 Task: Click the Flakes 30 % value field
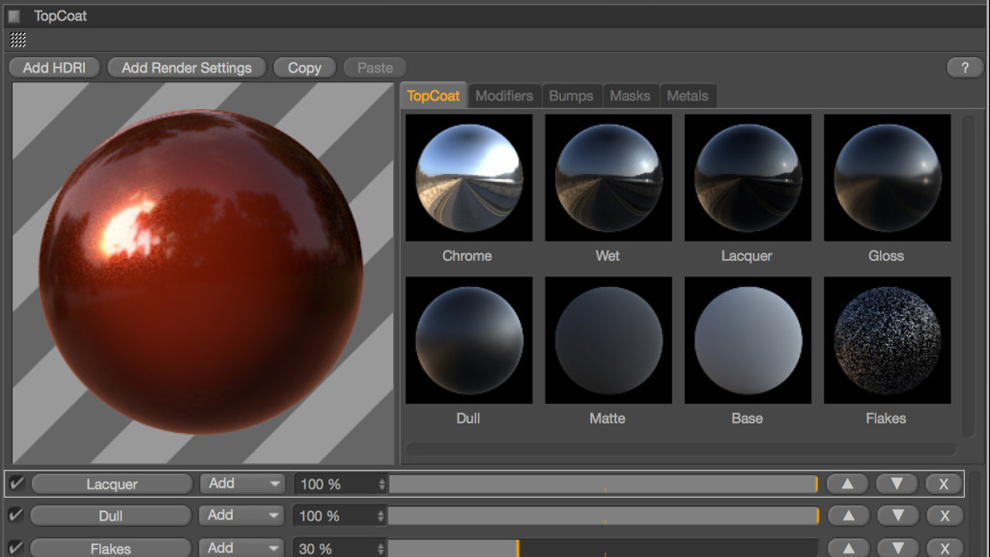pos(334,548)
